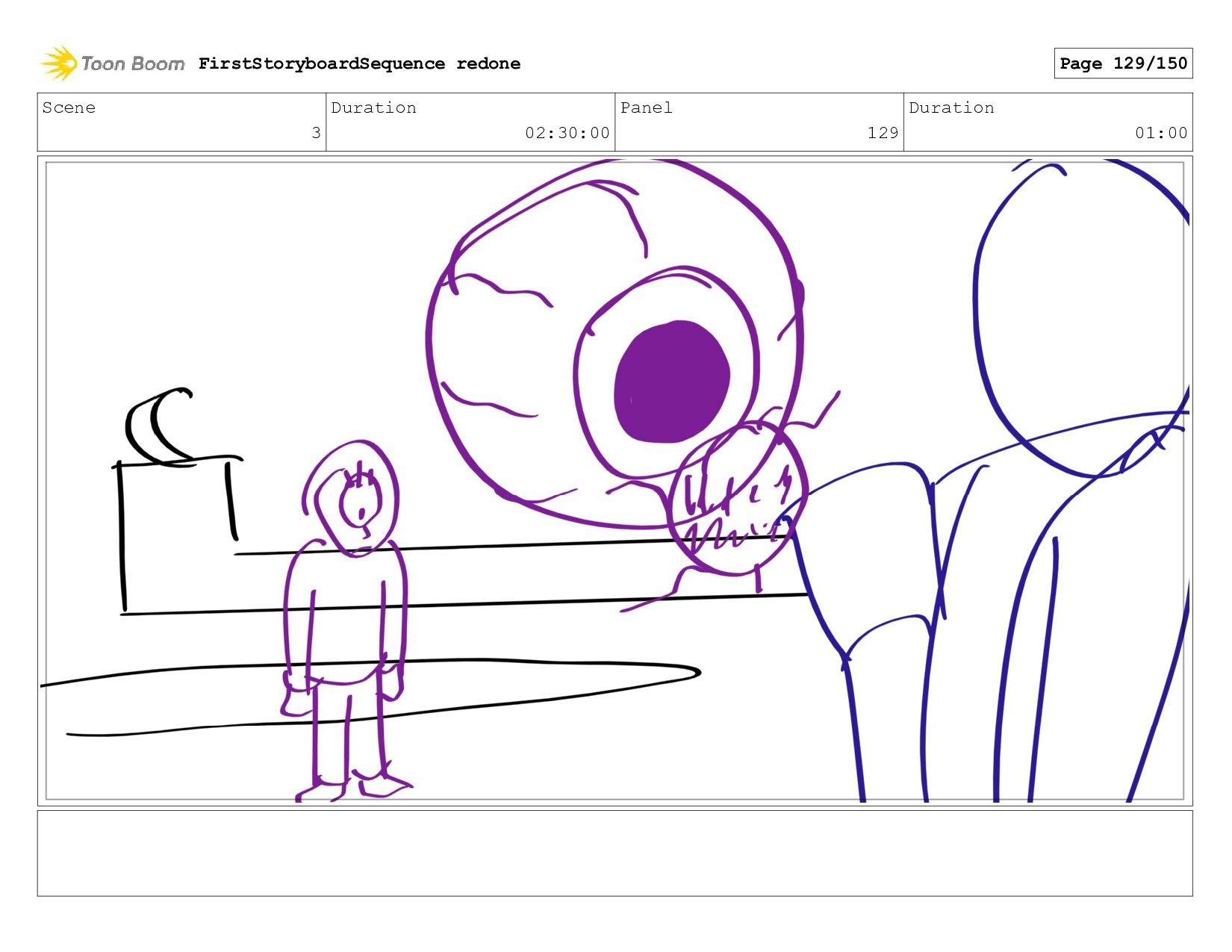The width and height of the screenshot is (1232, 952).
Task: Click the 'Page 129/150' box
Action: [1123, 63]
